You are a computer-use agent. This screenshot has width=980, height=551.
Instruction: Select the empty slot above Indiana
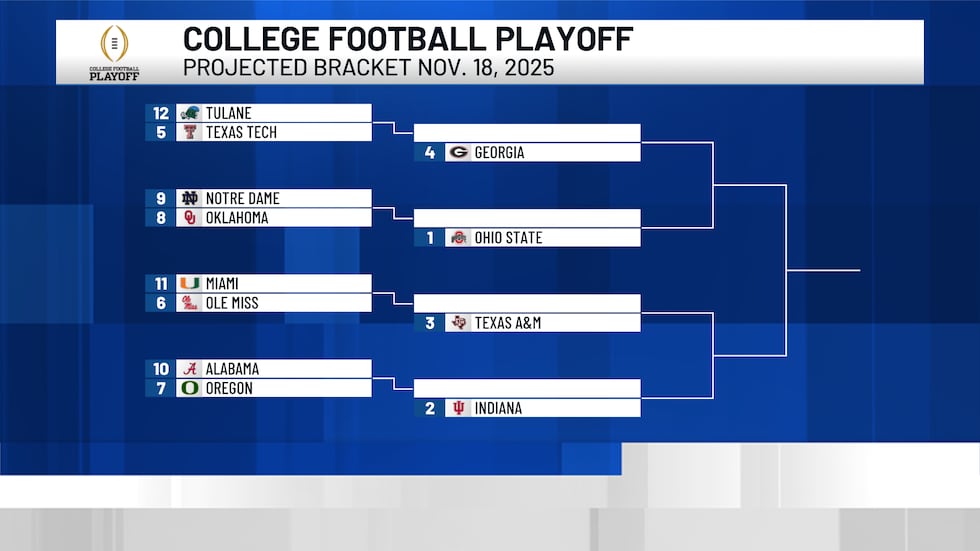pyautogui.click(x=527, y=388)
